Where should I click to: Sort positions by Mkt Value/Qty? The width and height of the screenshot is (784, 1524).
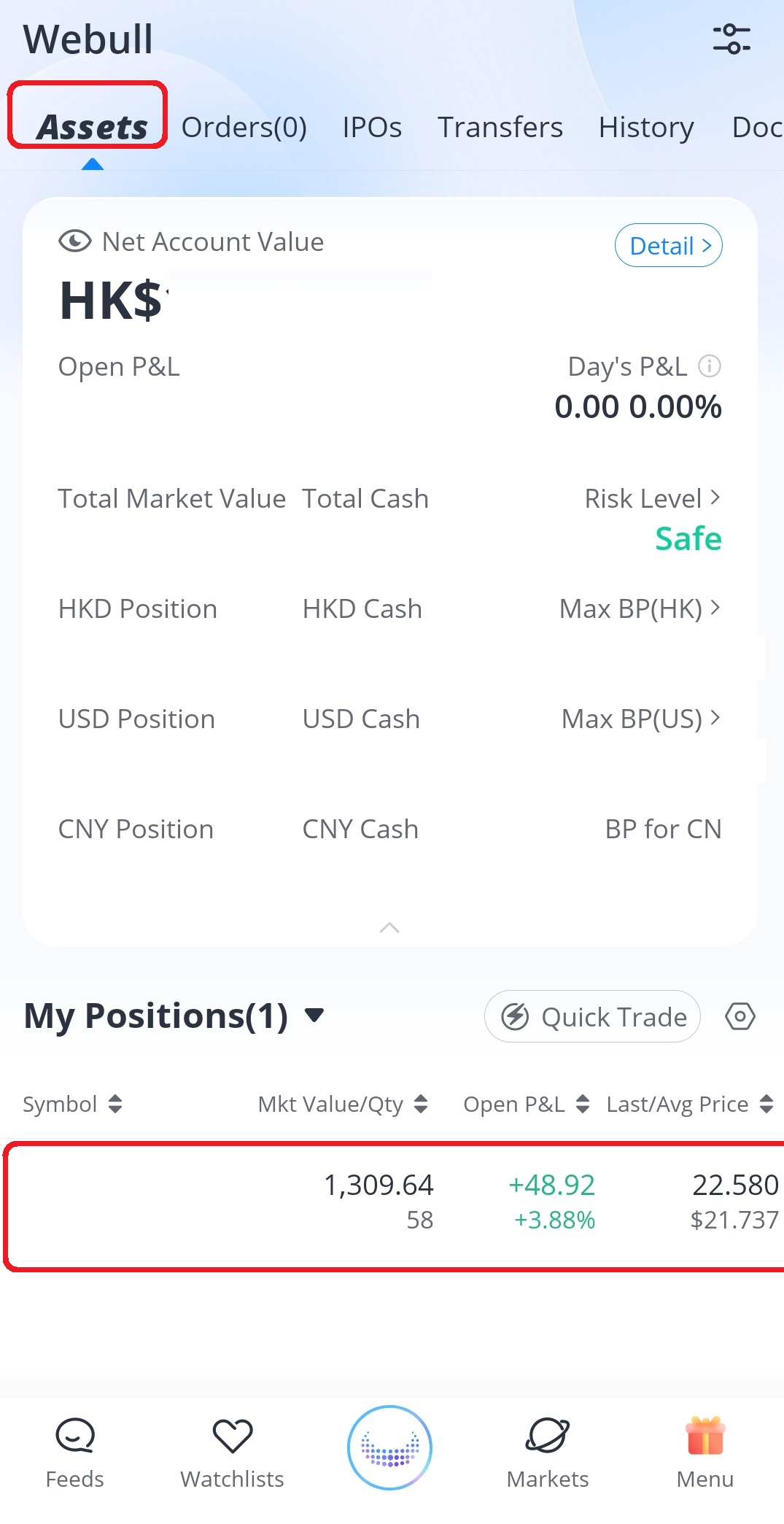(x=343, y=1104)
